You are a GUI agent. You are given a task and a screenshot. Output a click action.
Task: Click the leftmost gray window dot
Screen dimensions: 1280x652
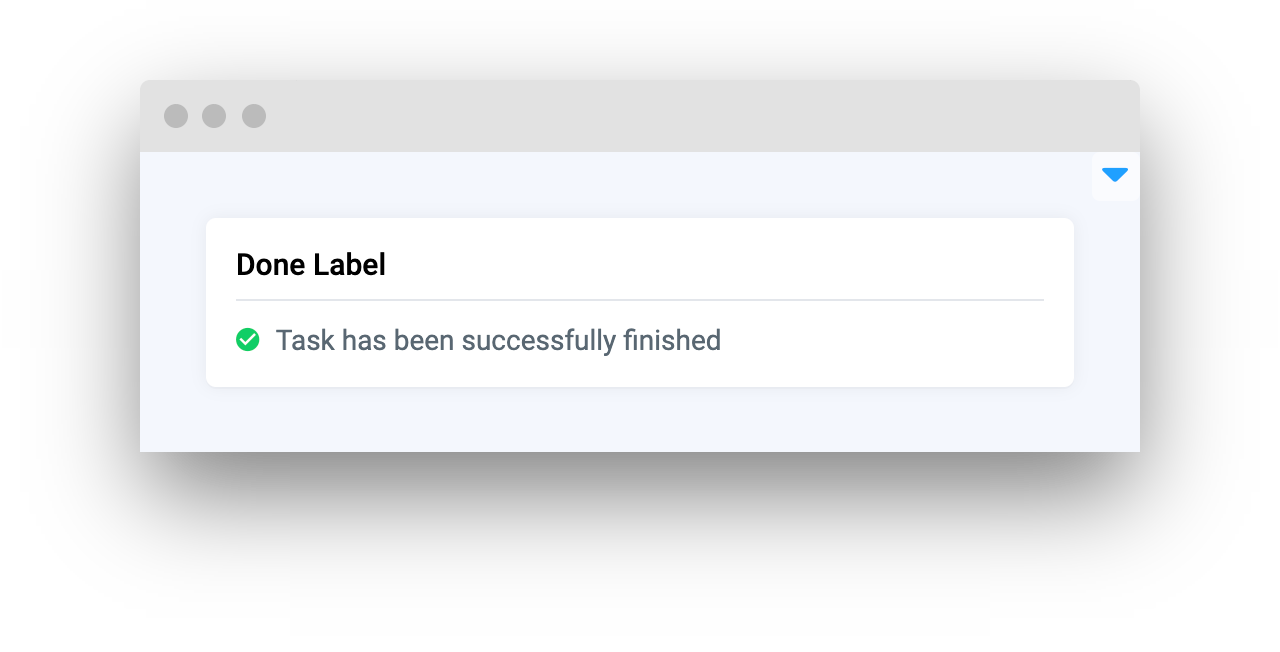176,116
